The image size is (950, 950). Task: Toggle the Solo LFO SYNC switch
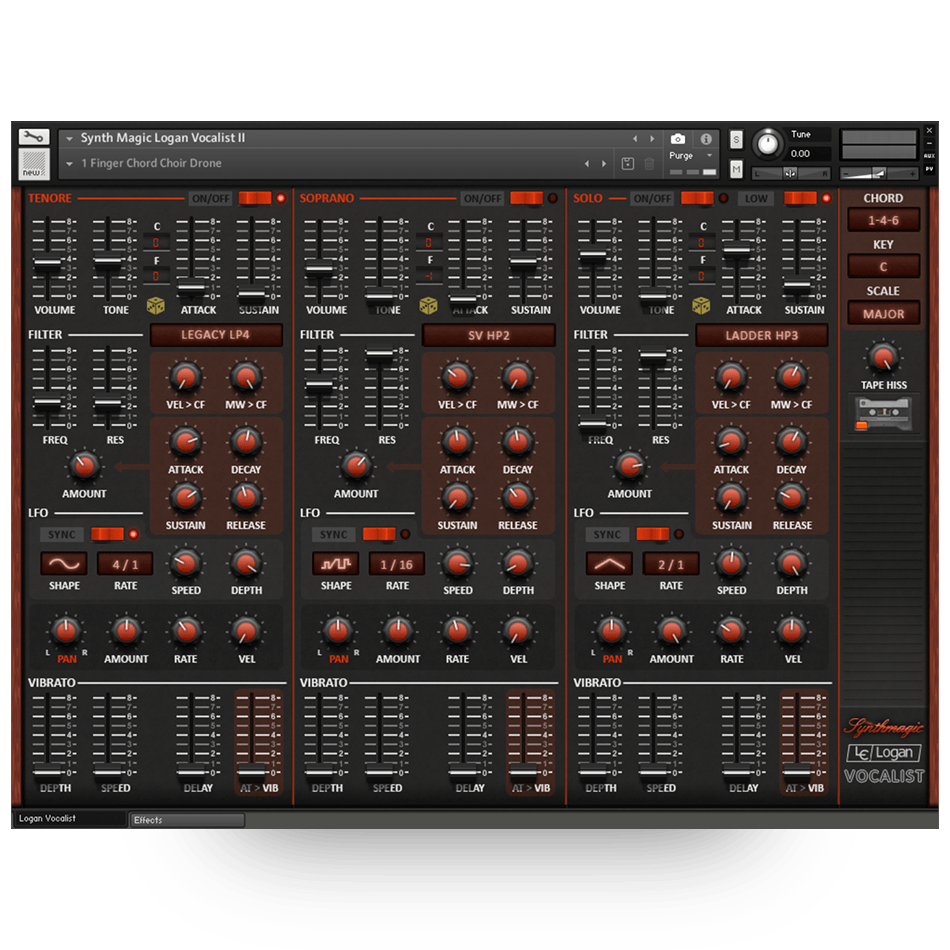[653, 534]
